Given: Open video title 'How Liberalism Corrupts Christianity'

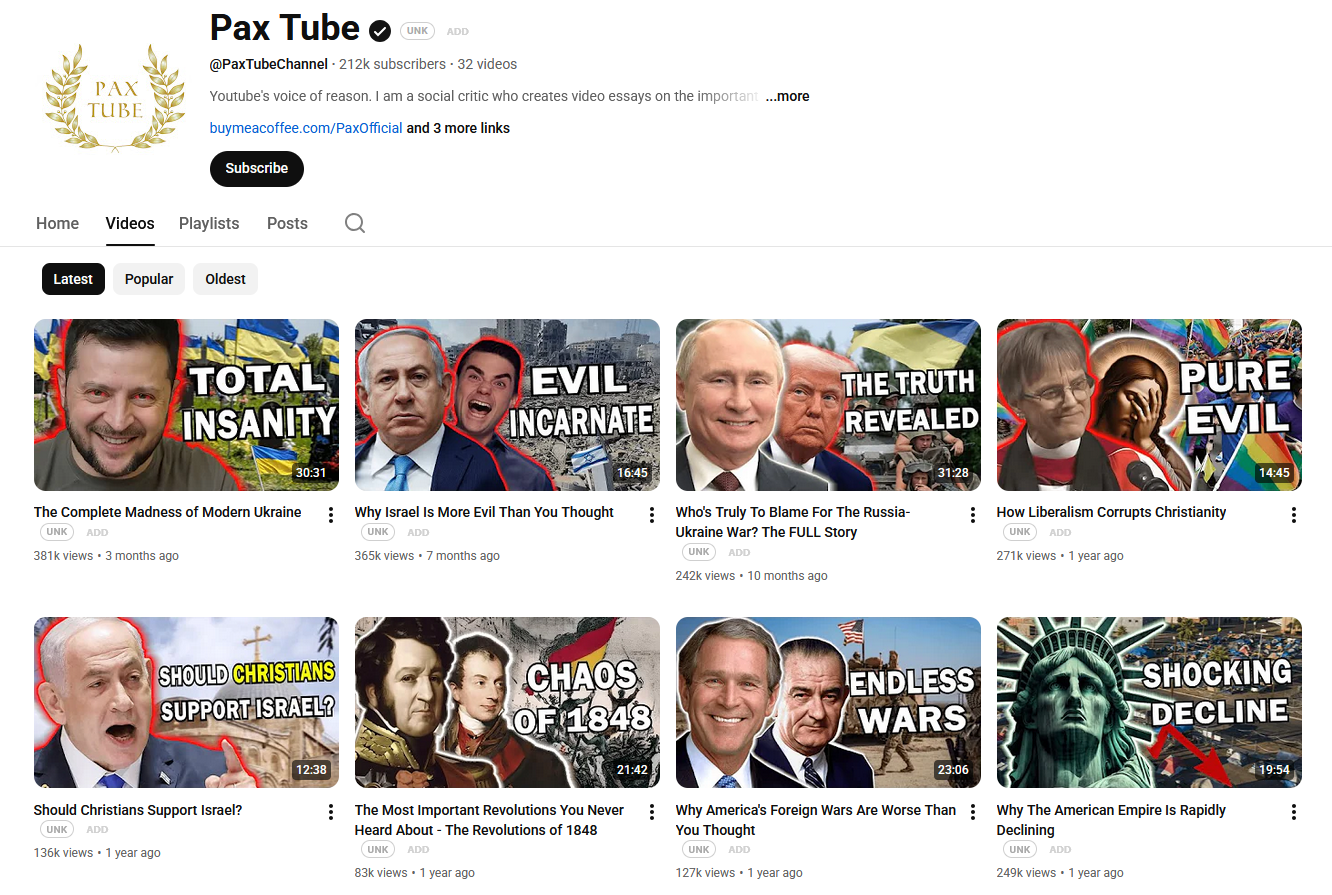Looking at the screenshot, I should 1111,512.
